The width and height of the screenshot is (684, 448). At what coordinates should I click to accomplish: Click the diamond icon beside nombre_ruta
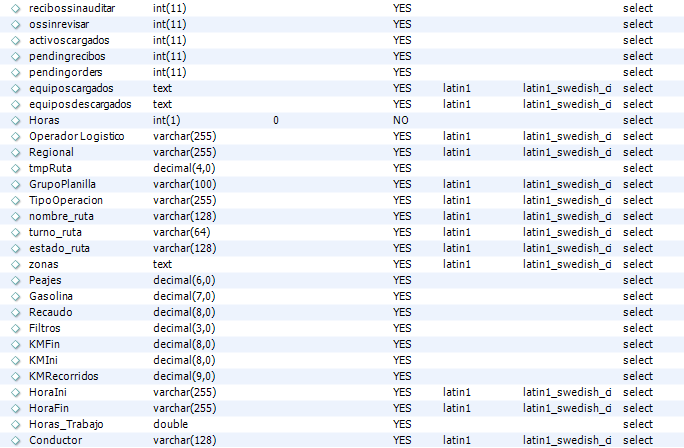coord(16,216)
